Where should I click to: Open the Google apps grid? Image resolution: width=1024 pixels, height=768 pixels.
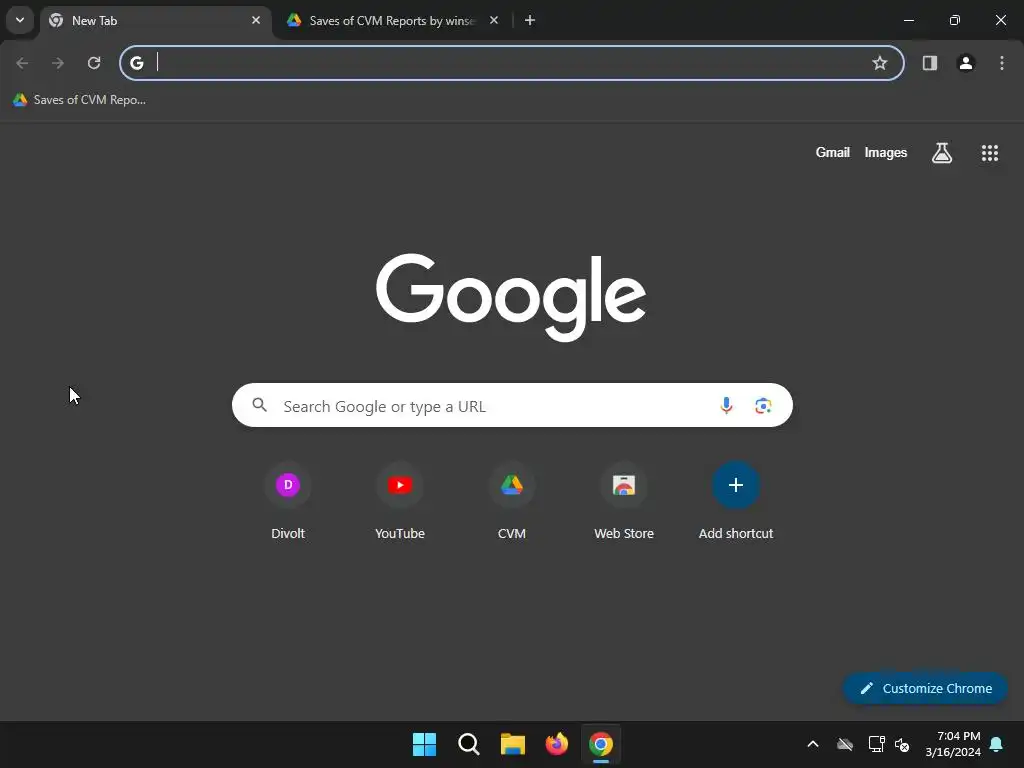pos(989,153)
